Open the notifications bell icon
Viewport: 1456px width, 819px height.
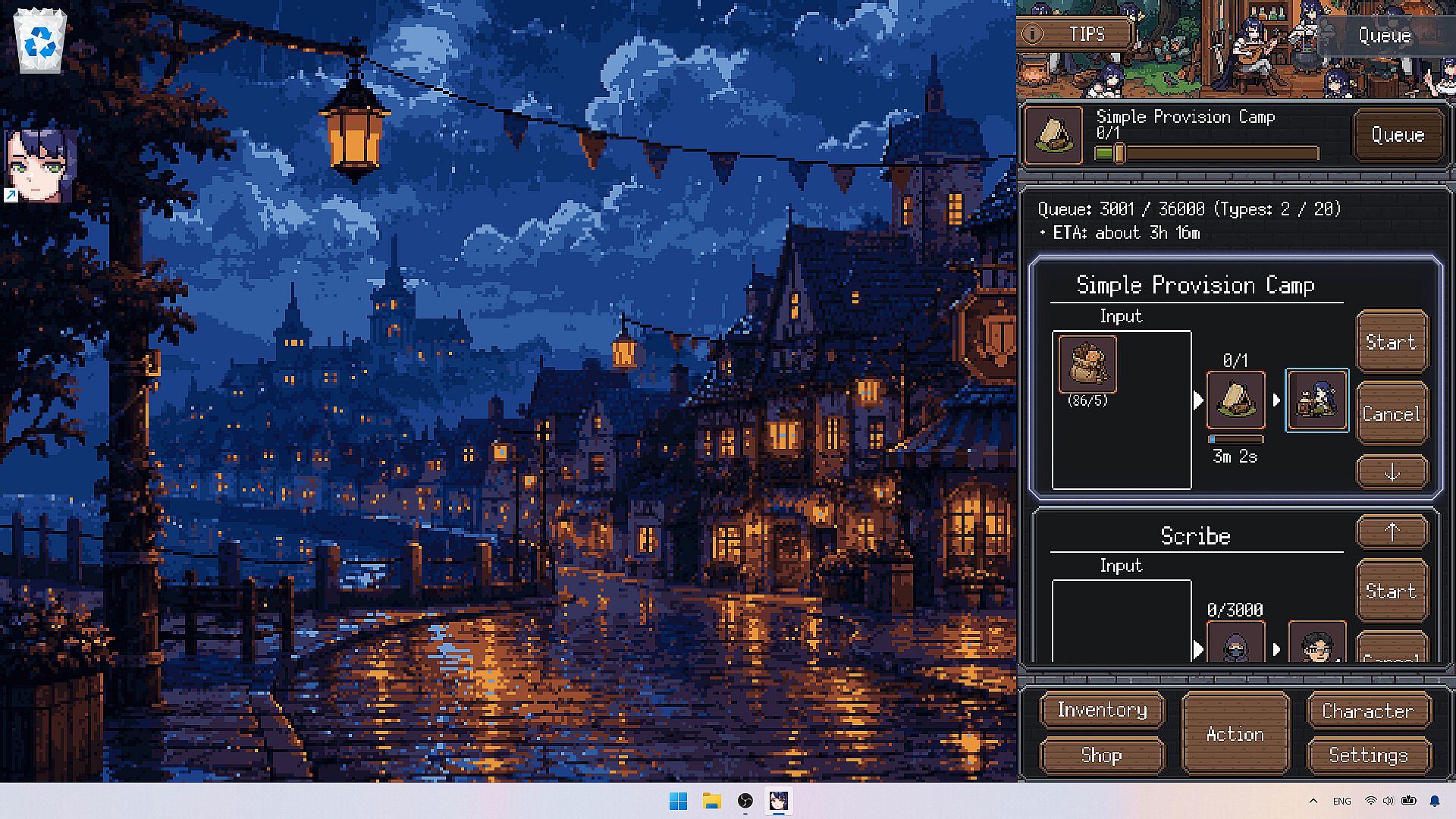(1435, 801)
